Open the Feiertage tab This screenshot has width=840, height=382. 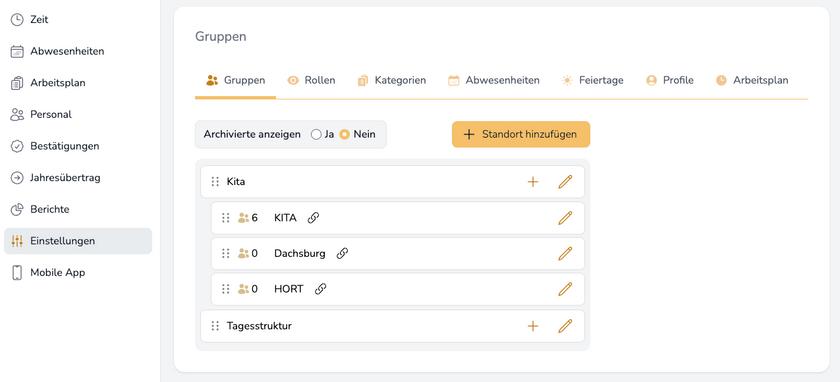[592, 80]
